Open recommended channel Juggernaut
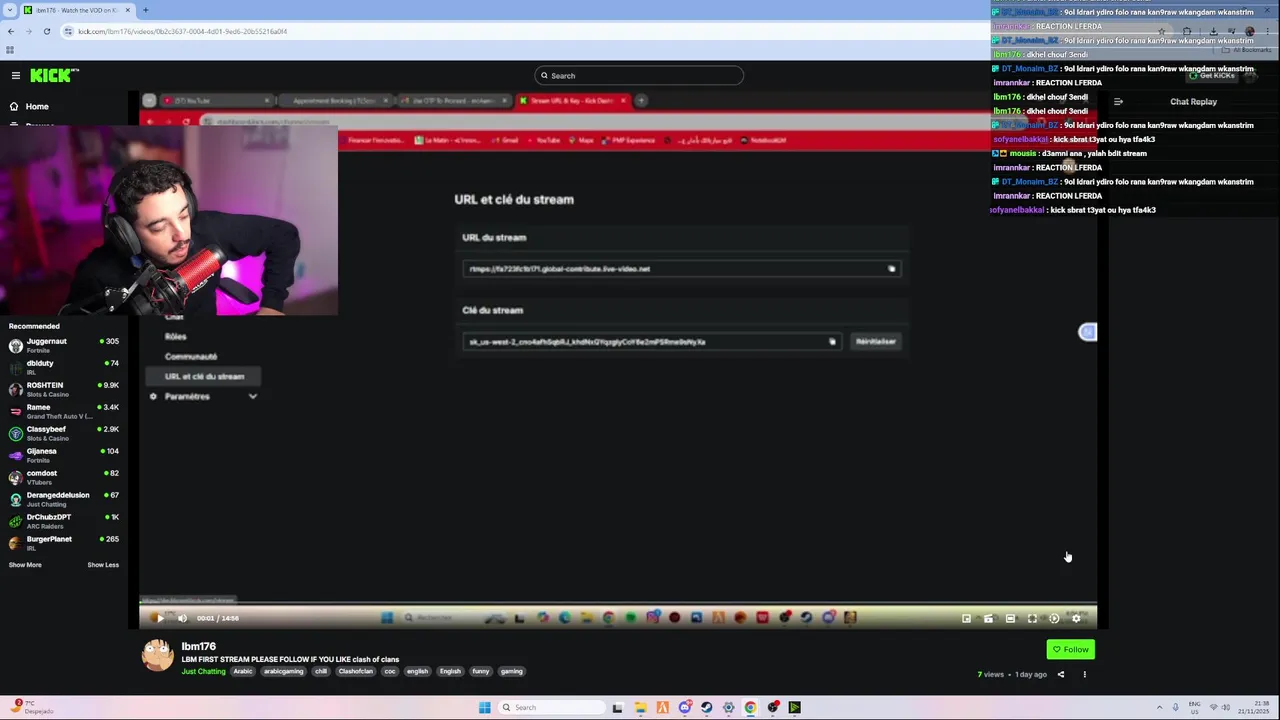The height and width of the screenshot is (720, 1280). pos(64,345)
